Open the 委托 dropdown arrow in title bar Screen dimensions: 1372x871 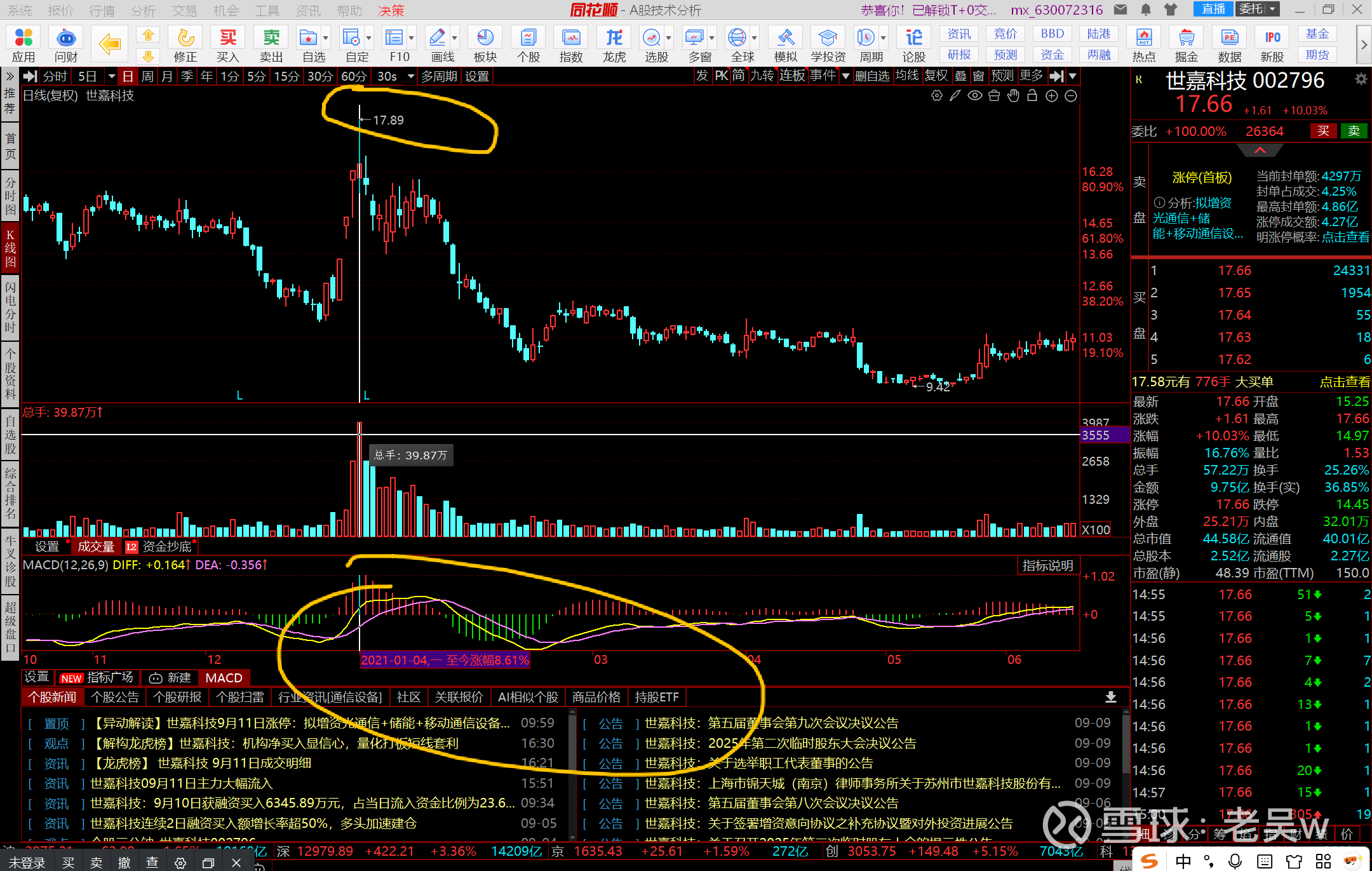pos(1273,9)
